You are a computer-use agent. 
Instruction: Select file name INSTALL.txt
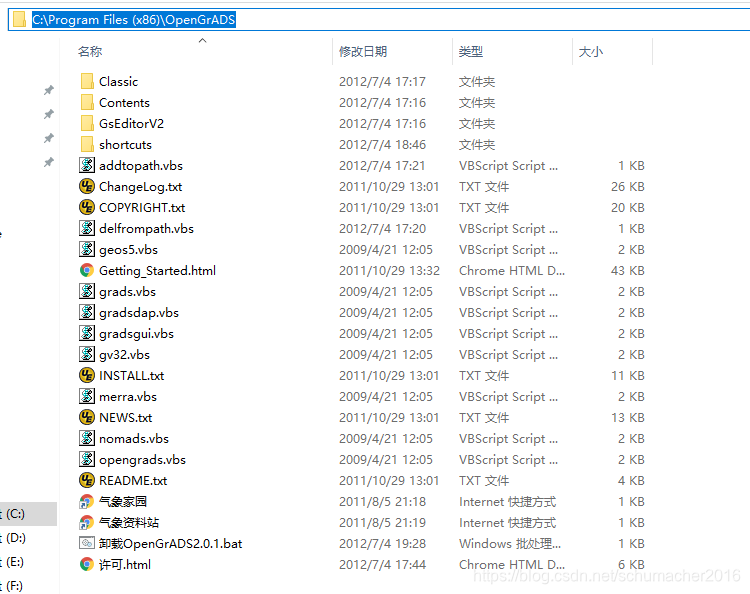pyautogui.click(x=132, y=376)
